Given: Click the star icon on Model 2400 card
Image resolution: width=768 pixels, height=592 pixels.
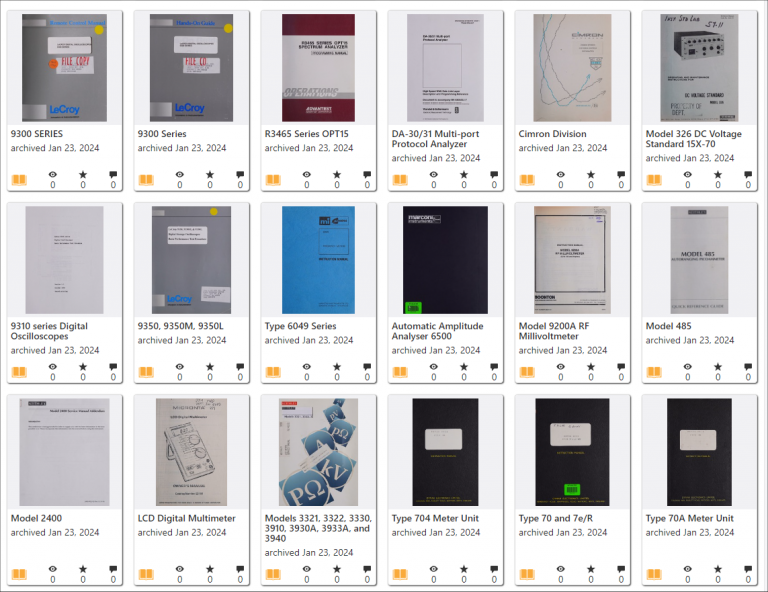Looking at the screenshot, I should click(83, 569).
